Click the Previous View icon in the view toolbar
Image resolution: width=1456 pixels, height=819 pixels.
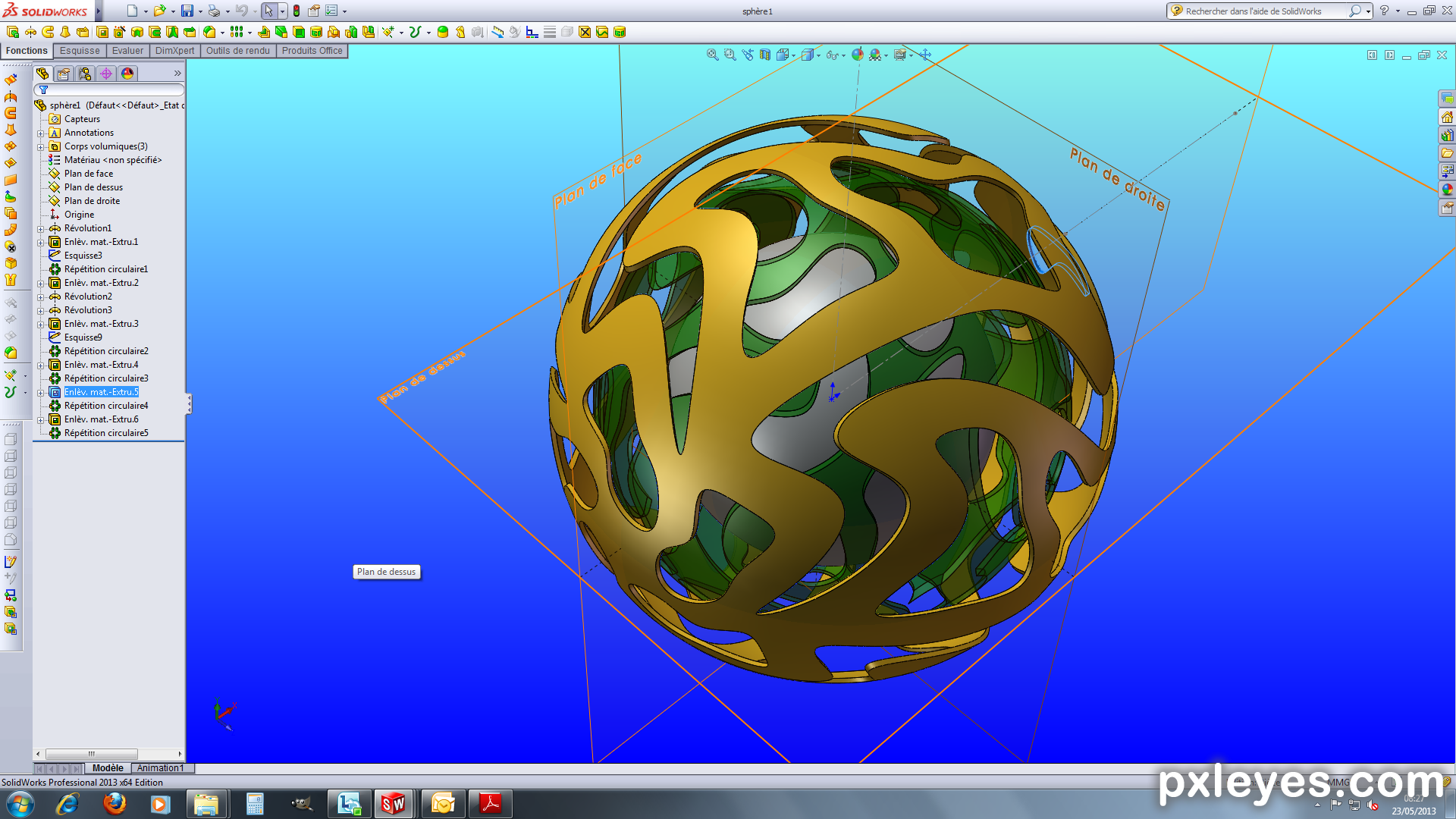pyautogui.click(x=748, y=55)
